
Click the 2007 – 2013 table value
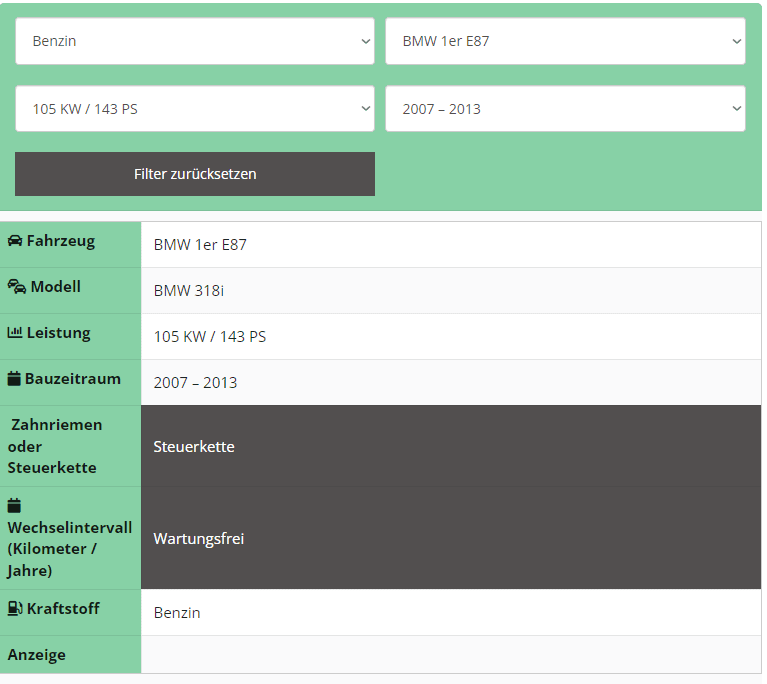(x=195, y=383)
